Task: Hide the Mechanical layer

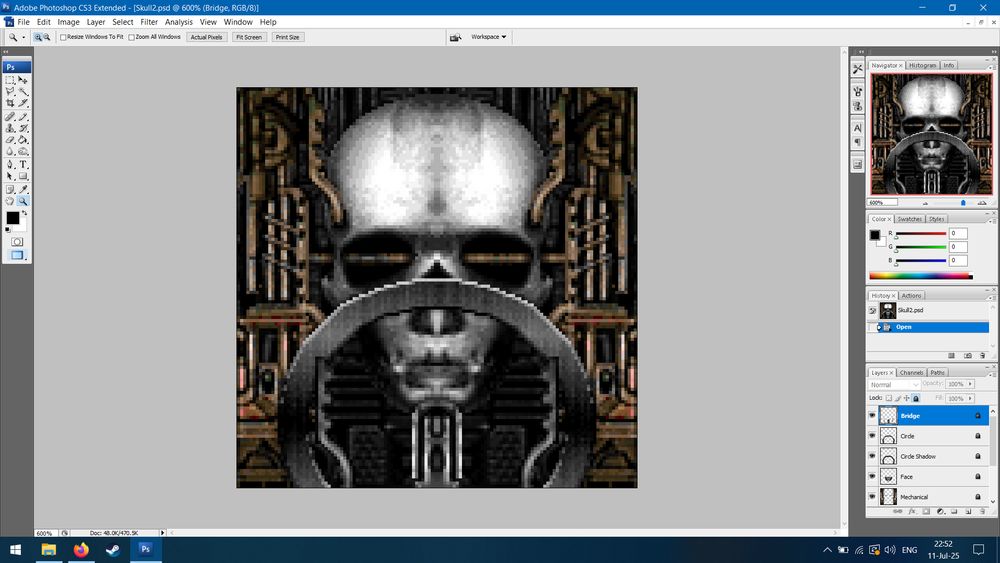Action: click(x=872, y=497)
